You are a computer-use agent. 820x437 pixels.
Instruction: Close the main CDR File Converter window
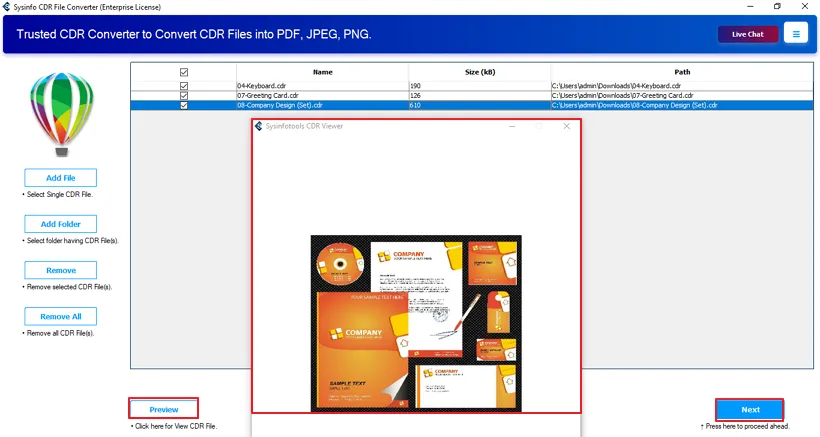[x=805, y=6]
